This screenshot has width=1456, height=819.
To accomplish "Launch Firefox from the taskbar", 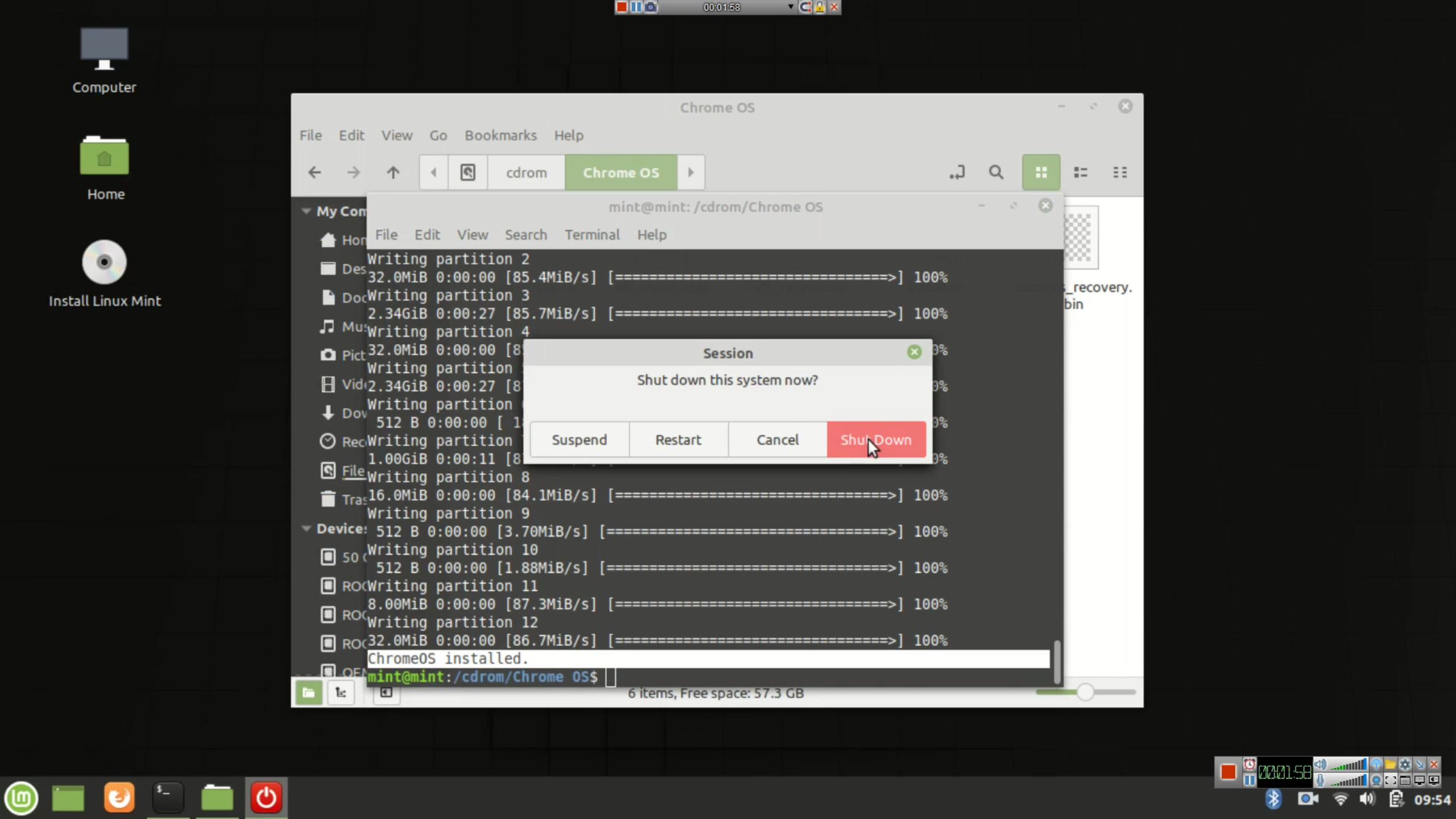I will pyautogui.click(x=118, y=798).
